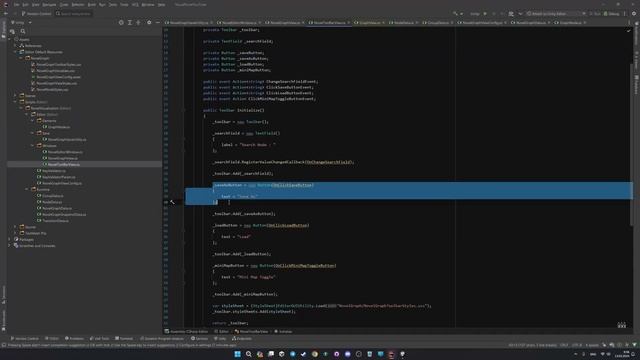
Task: Click the locate opened file target icon in Explorer panel
Action: (121, 22)
